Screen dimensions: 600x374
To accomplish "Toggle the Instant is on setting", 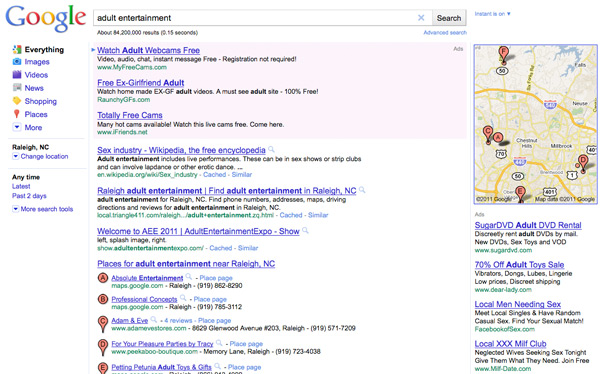I will coord(492,14).
